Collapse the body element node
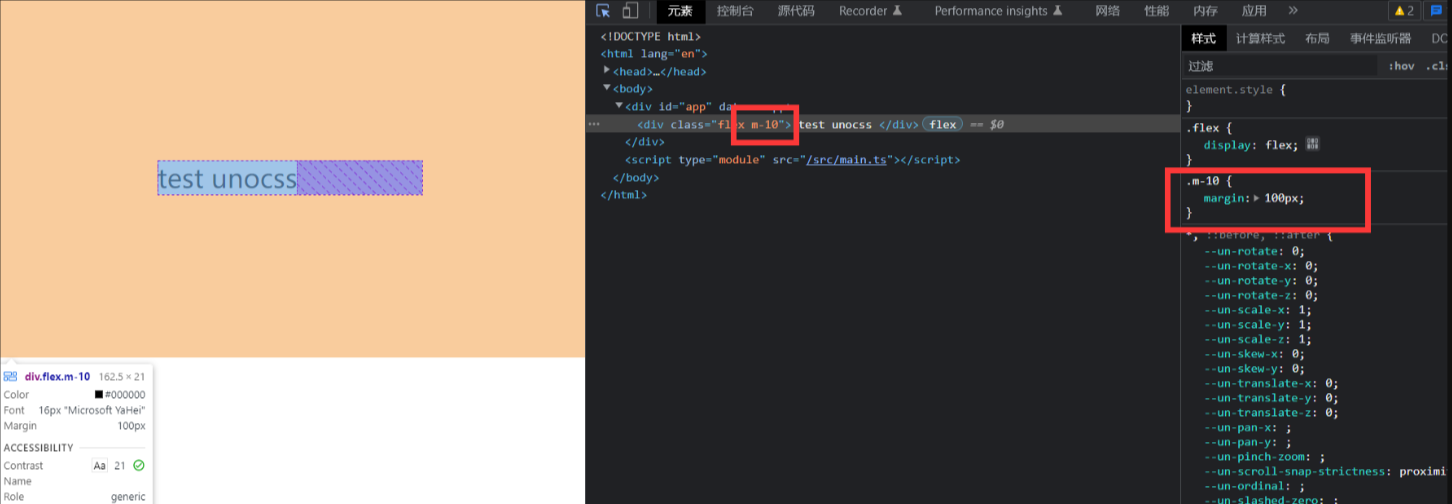Image resolution: width=1452 pixels, height=504 pixels. (607, 88)
